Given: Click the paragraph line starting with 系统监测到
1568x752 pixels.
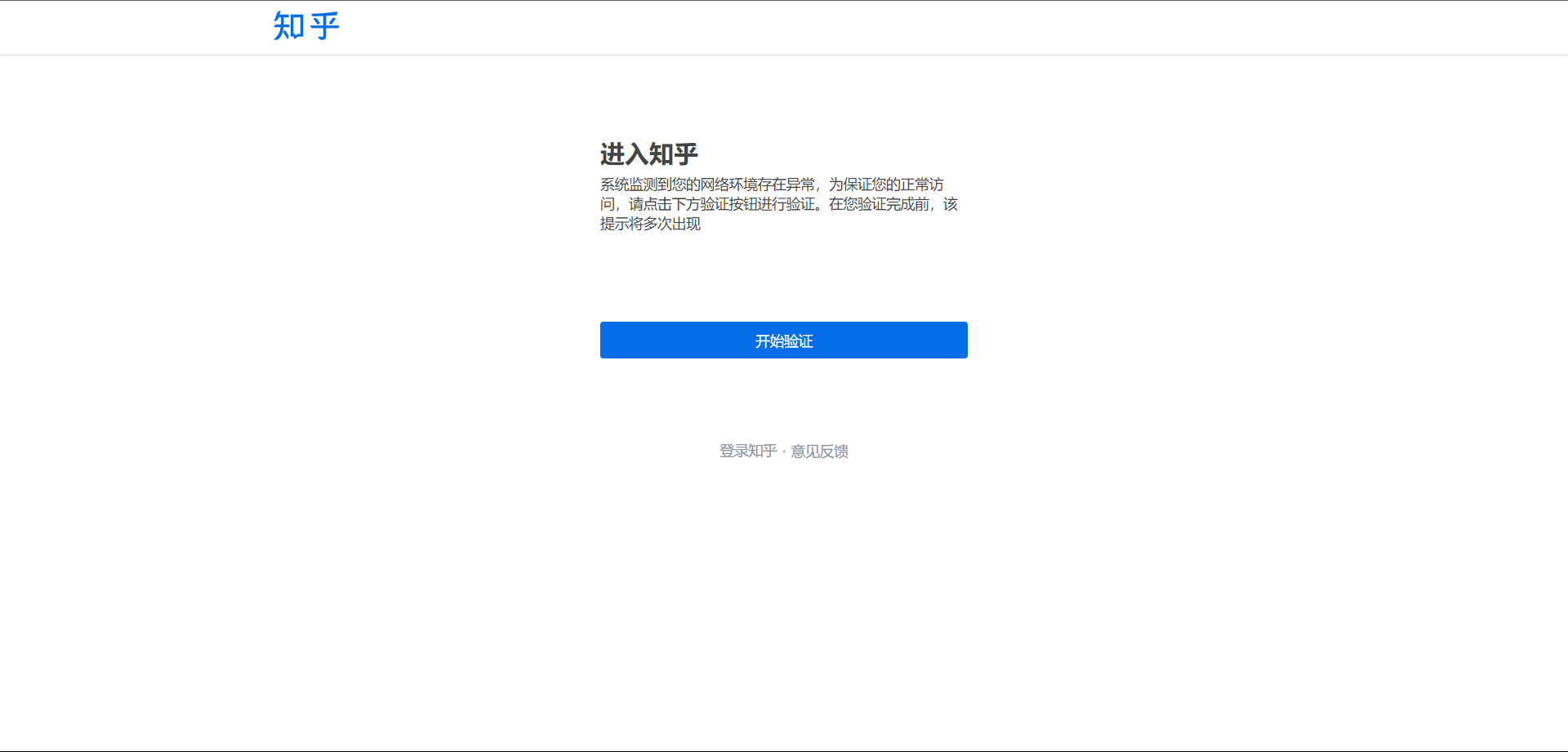Looking at the screenshot, I should (771, 185).
